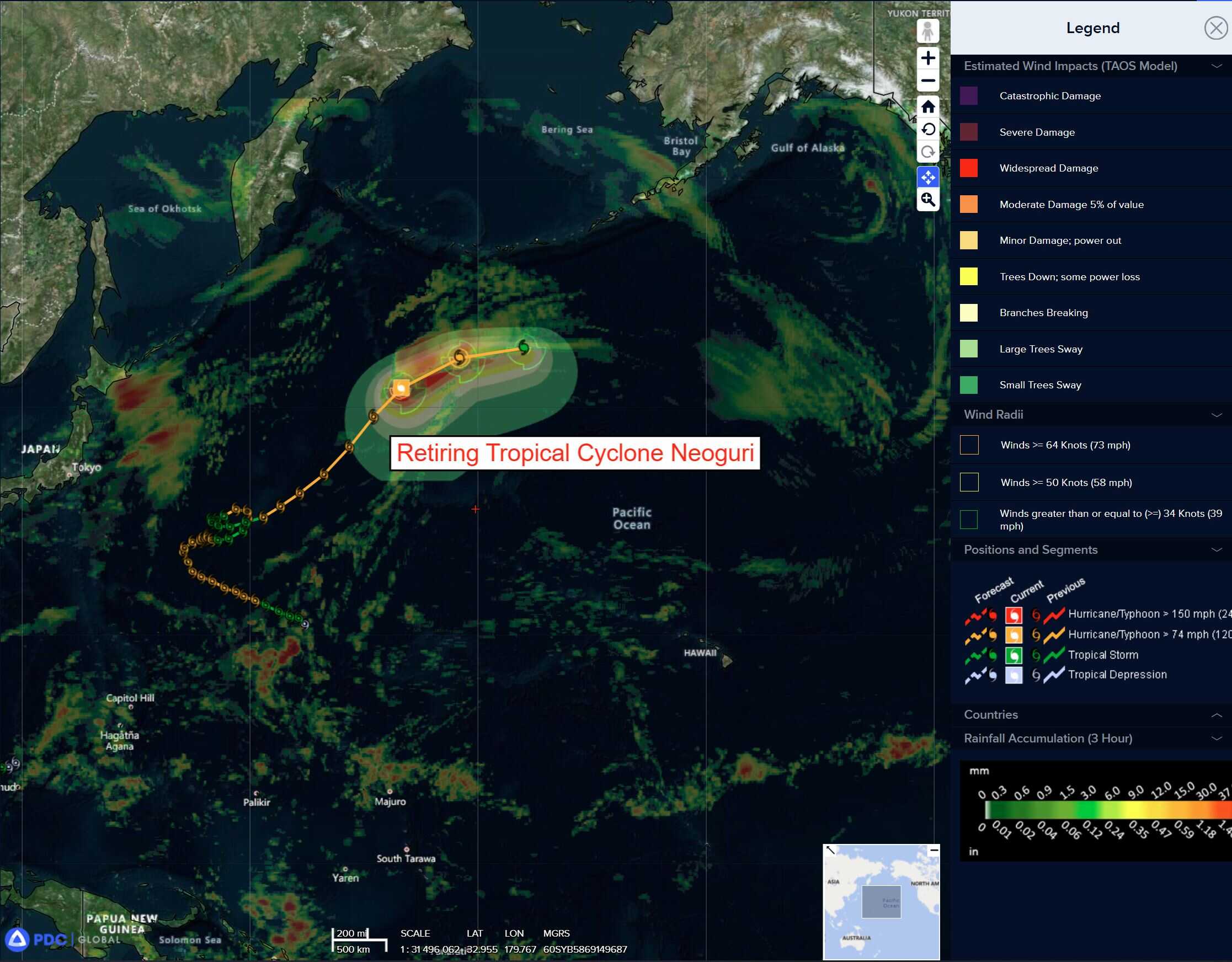Expand the Countries legend section
The height and width of the screenshot is (962, 1232).
point(1216,715)
